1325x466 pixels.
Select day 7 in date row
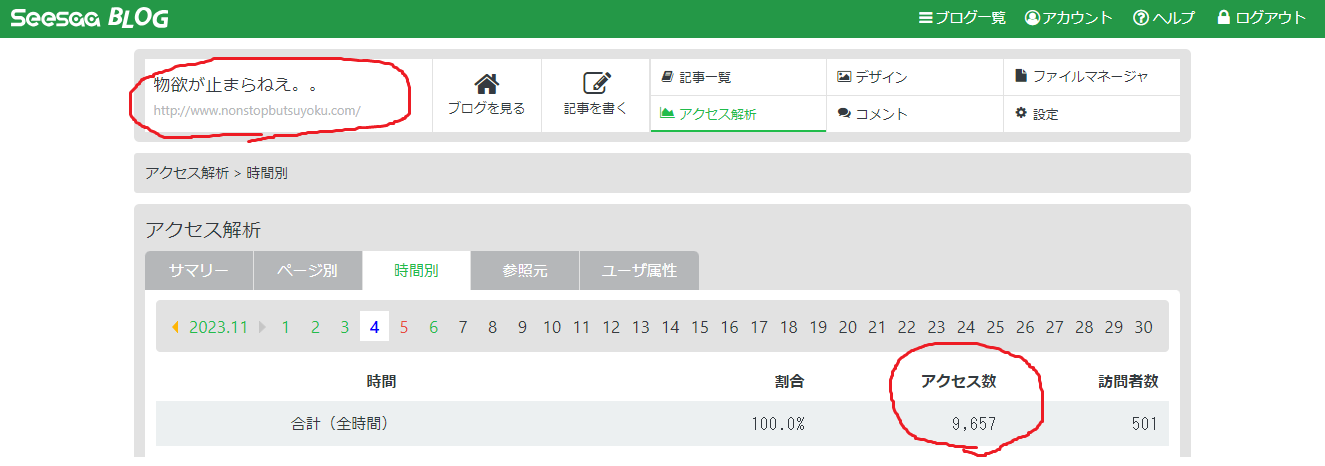coord(463,327)
